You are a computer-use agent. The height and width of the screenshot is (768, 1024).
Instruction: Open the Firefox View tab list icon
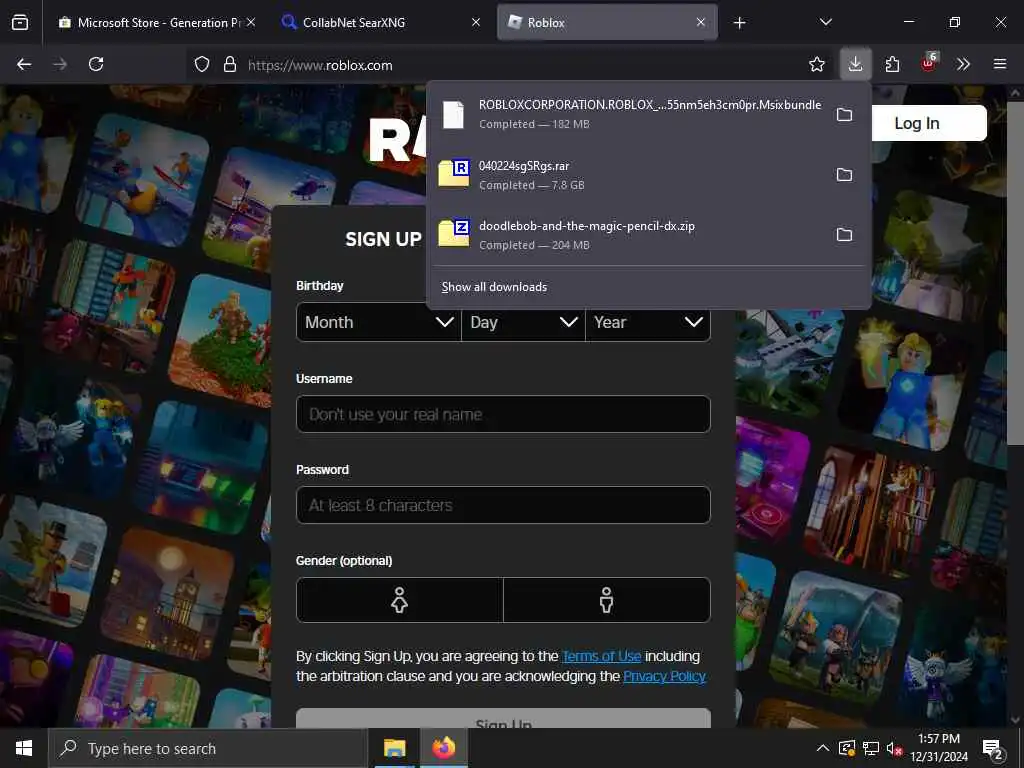[20, 22]
